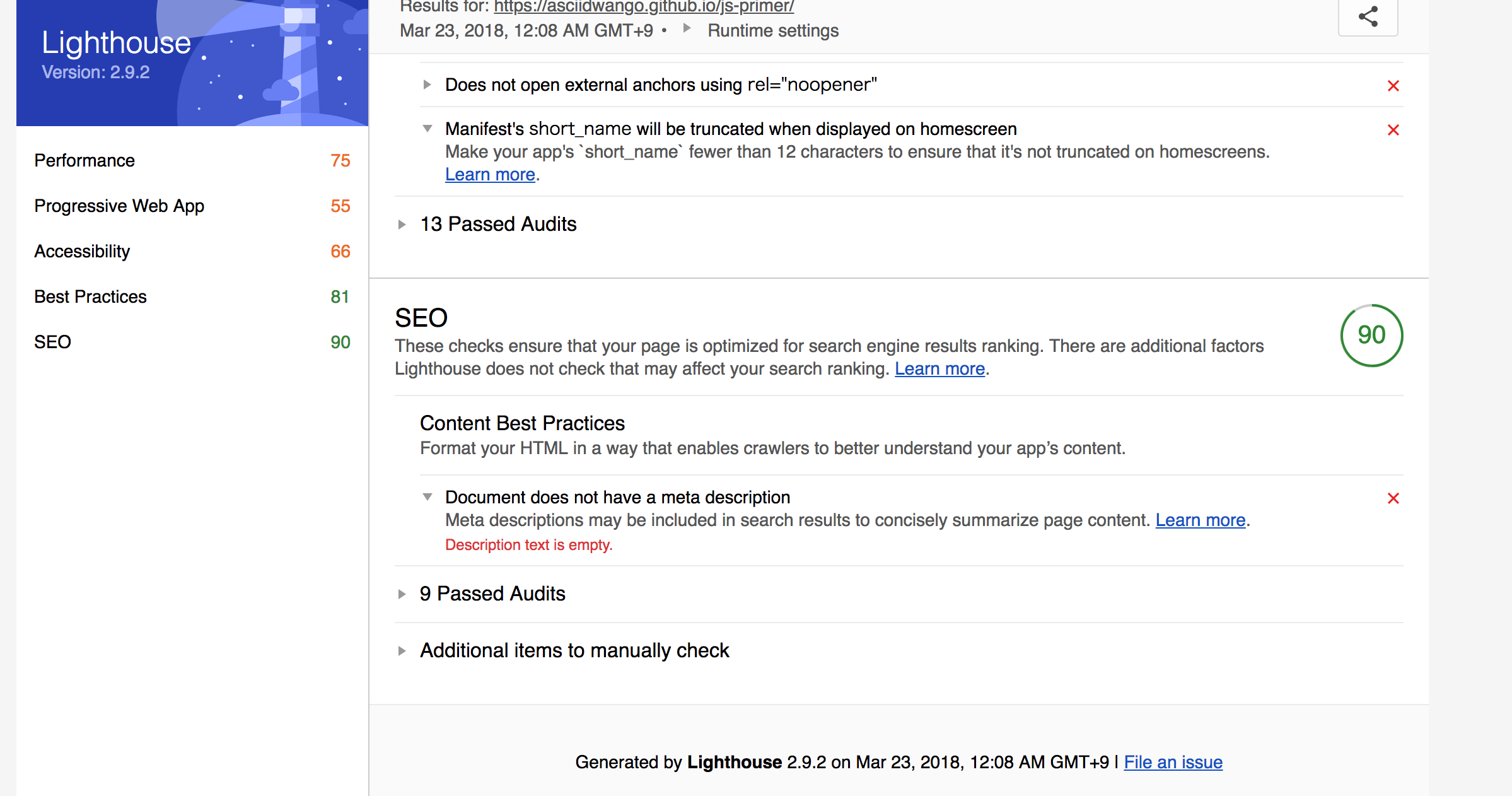
Task: Click the Performance score of 75
Action: [x=340, y=160]
